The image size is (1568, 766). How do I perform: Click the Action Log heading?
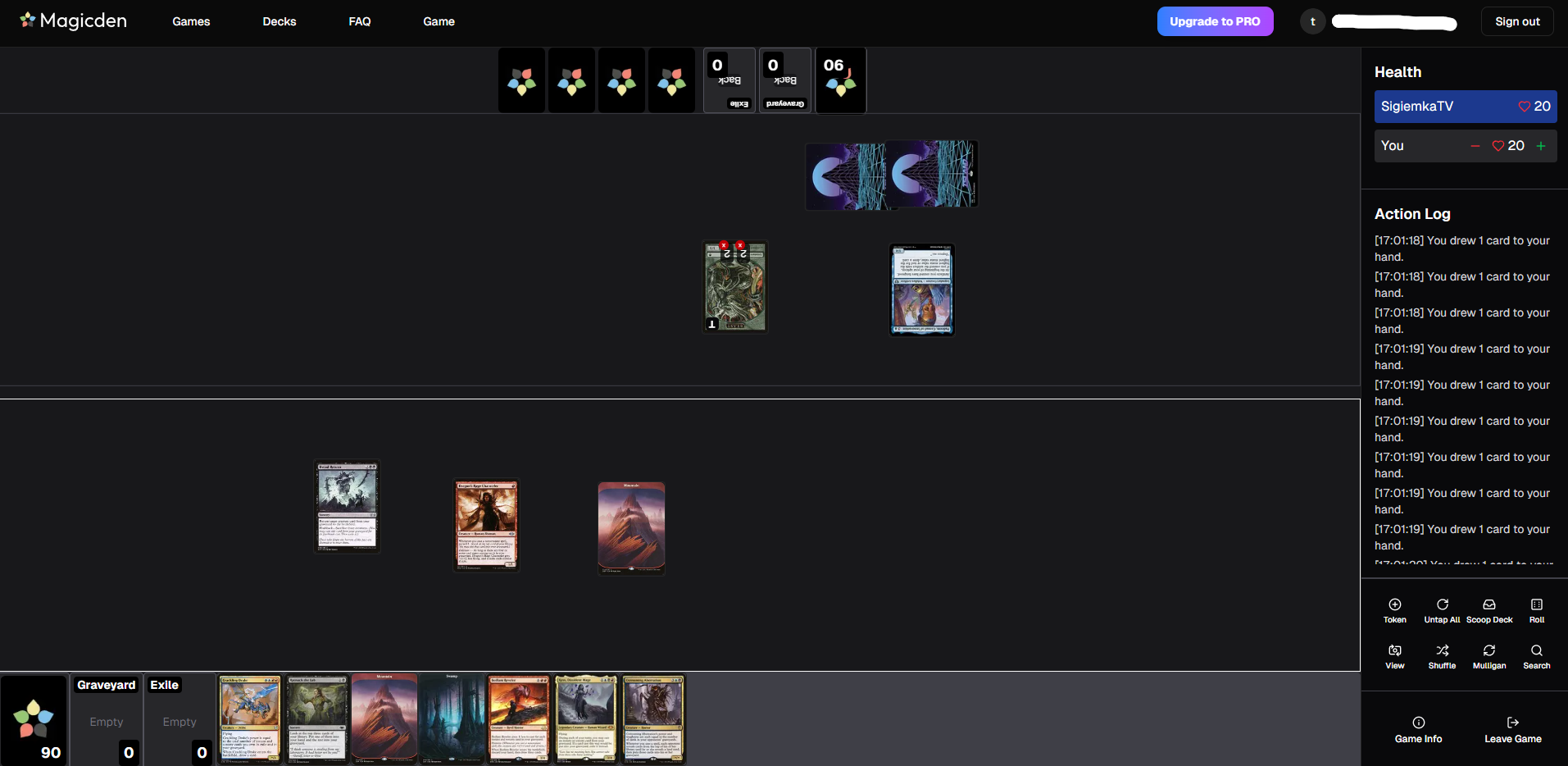coord(1412,214)
